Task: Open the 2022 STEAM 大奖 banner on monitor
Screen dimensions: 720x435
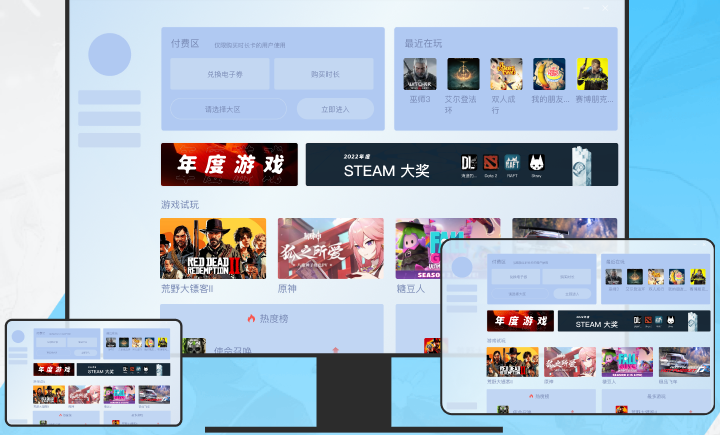Action: coord(462,164)
